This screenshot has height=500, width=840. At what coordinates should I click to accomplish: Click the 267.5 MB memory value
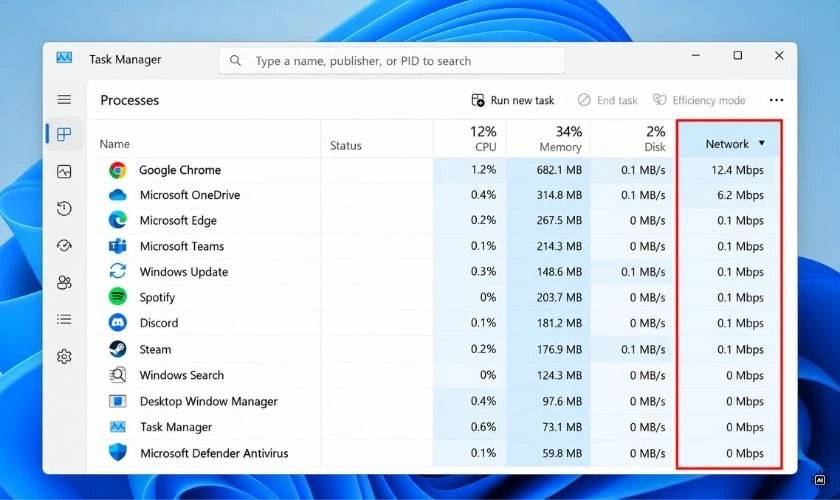tap(559, 220)
